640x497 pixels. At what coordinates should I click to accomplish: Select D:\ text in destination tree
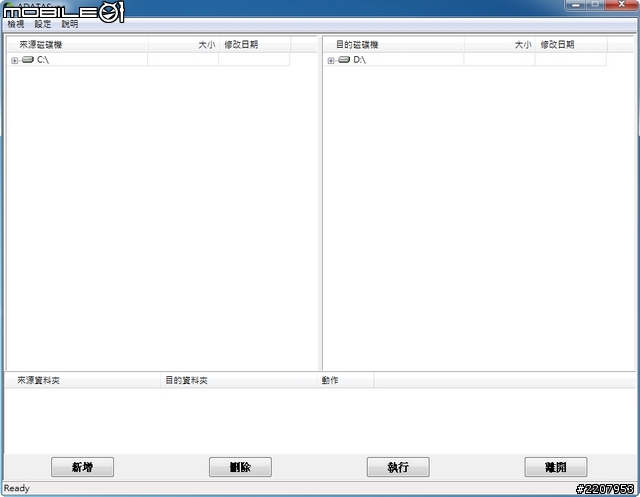coord(360,60)
